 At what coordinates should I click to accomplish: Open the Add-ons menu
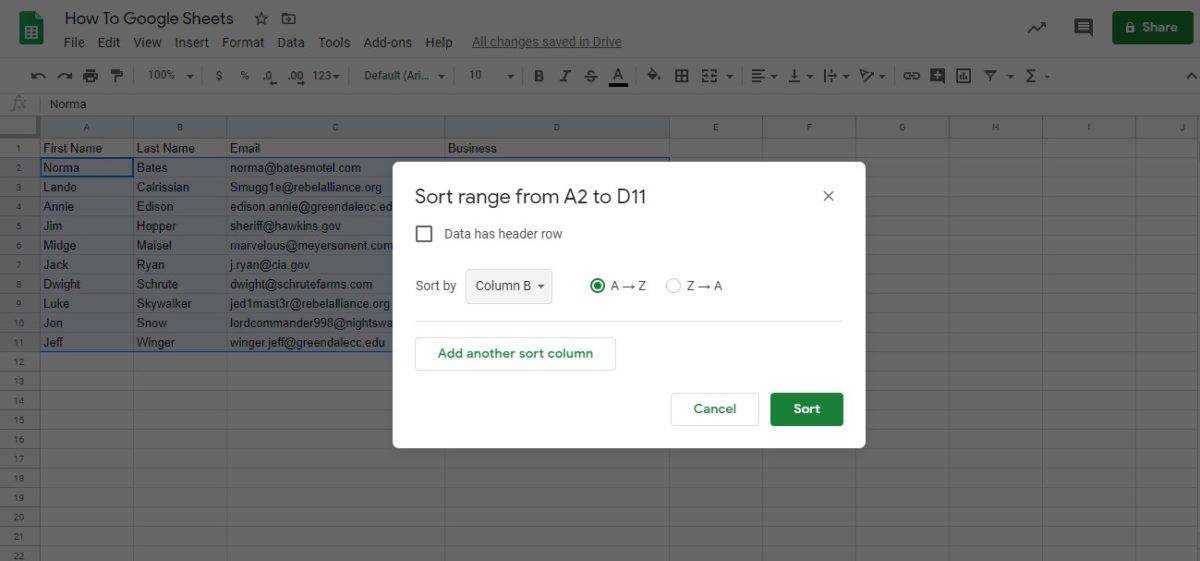pos(388,42)
